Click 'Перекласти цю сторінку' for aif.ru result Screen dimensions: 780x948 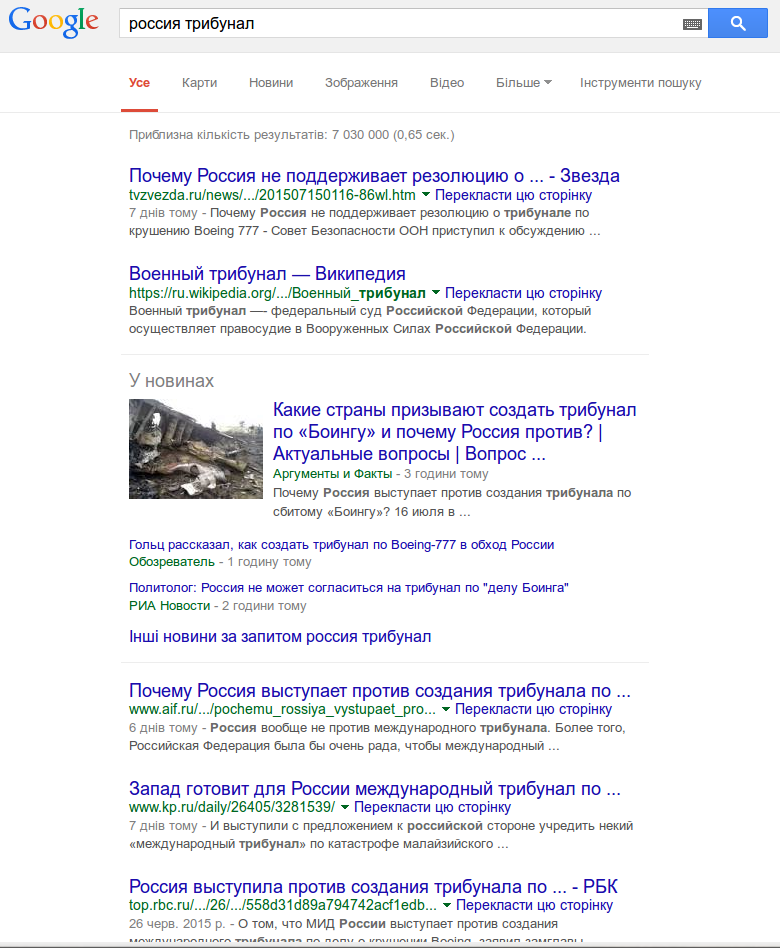533,709
